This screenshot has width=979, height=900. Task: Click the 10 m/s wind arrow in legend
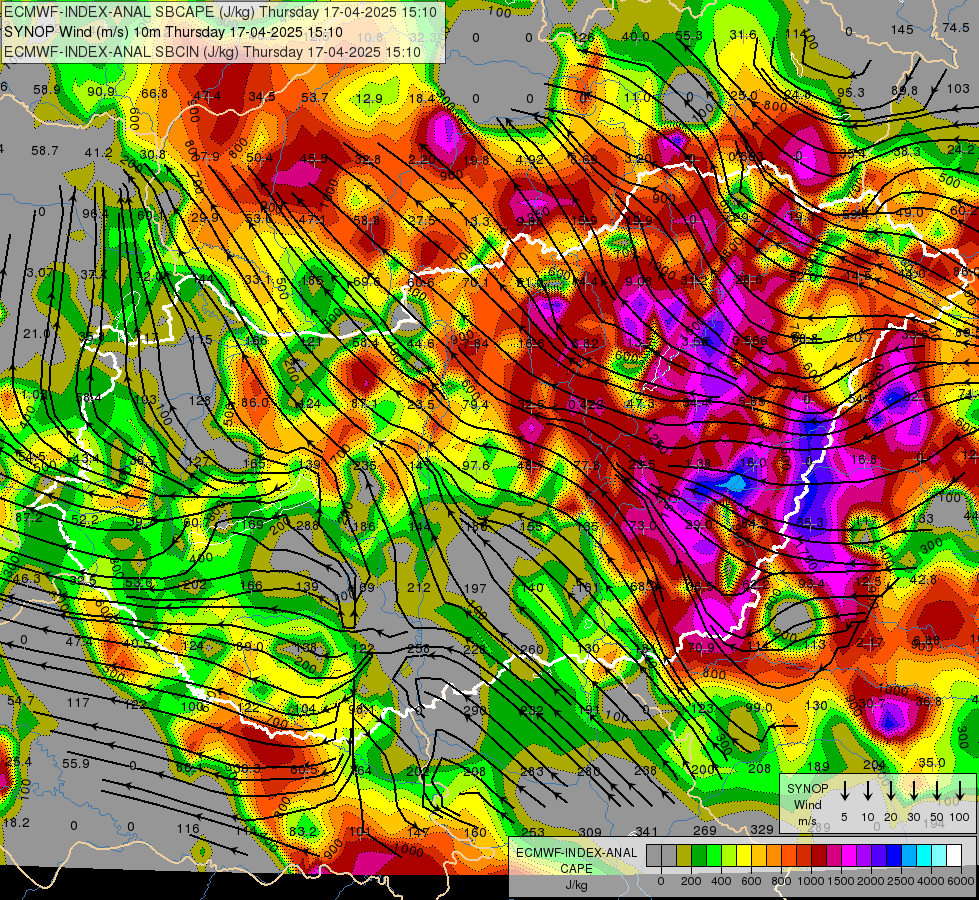tap(867, 790)
